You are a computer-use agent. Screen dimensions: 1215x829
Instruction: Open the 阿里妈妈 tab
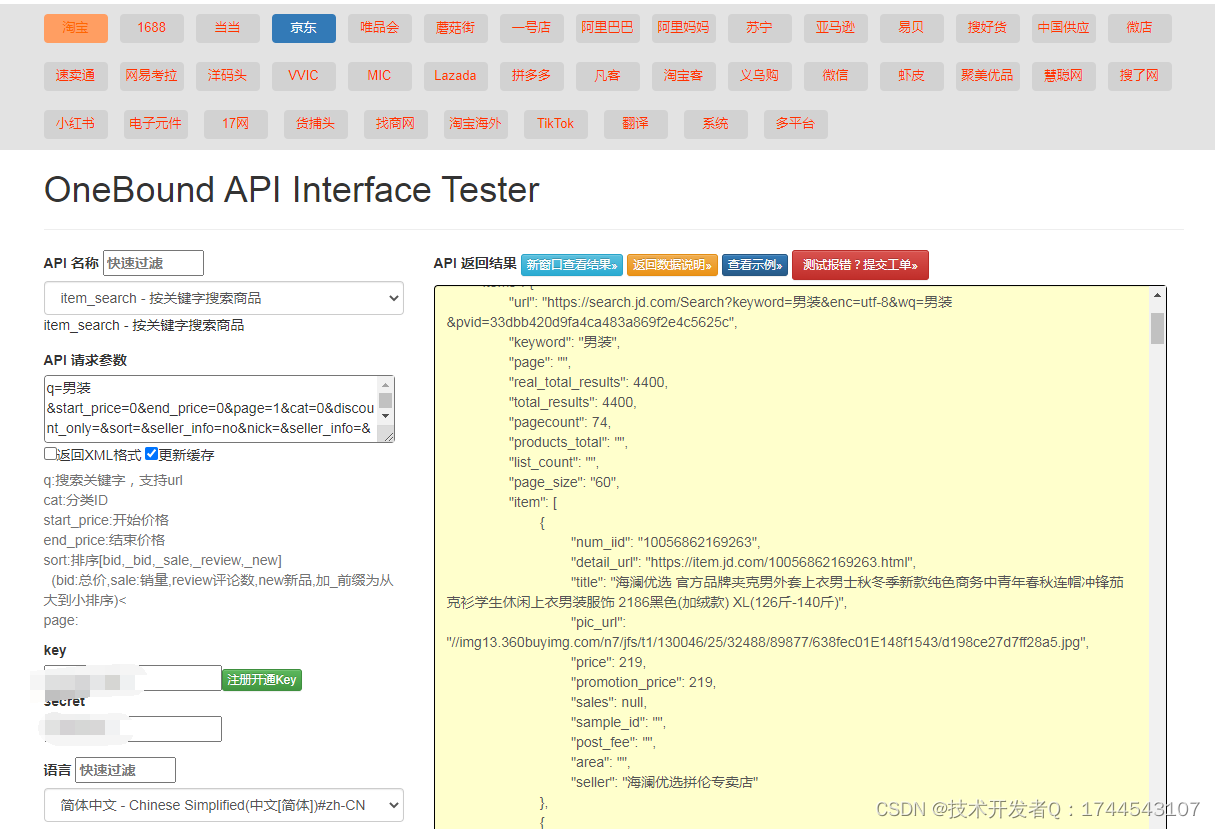[x=684, y=28]
